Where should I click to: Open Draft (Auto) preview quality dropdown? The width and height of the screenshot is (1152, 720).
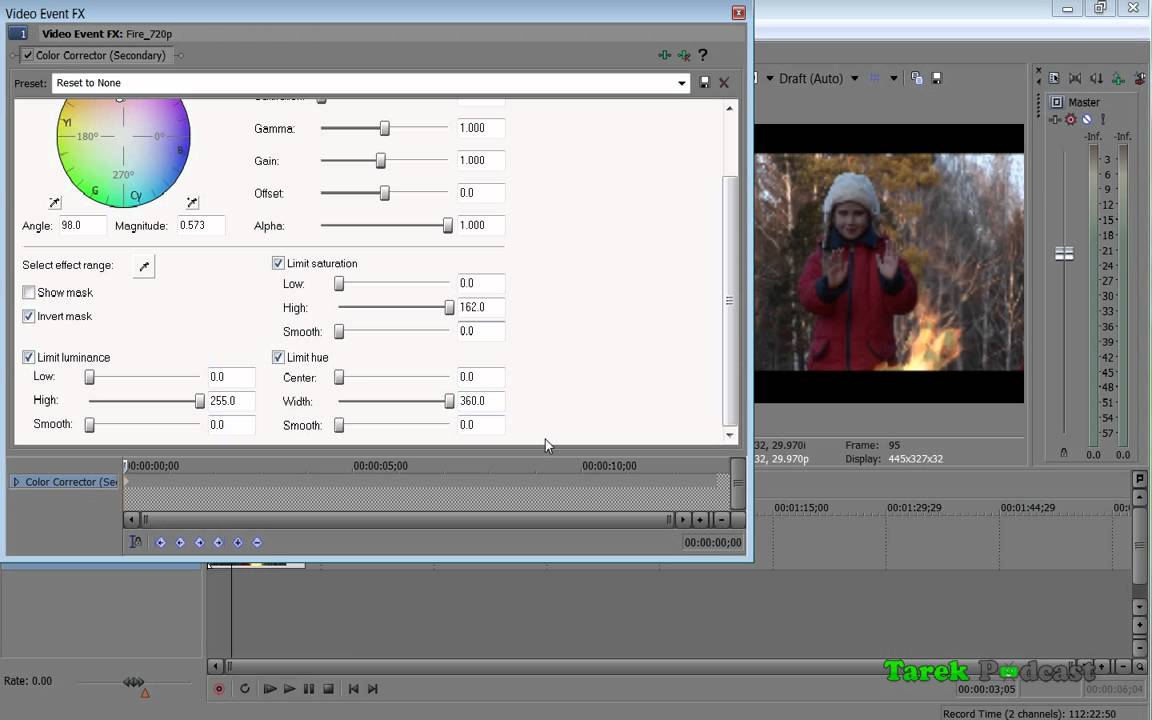(854, 79)
